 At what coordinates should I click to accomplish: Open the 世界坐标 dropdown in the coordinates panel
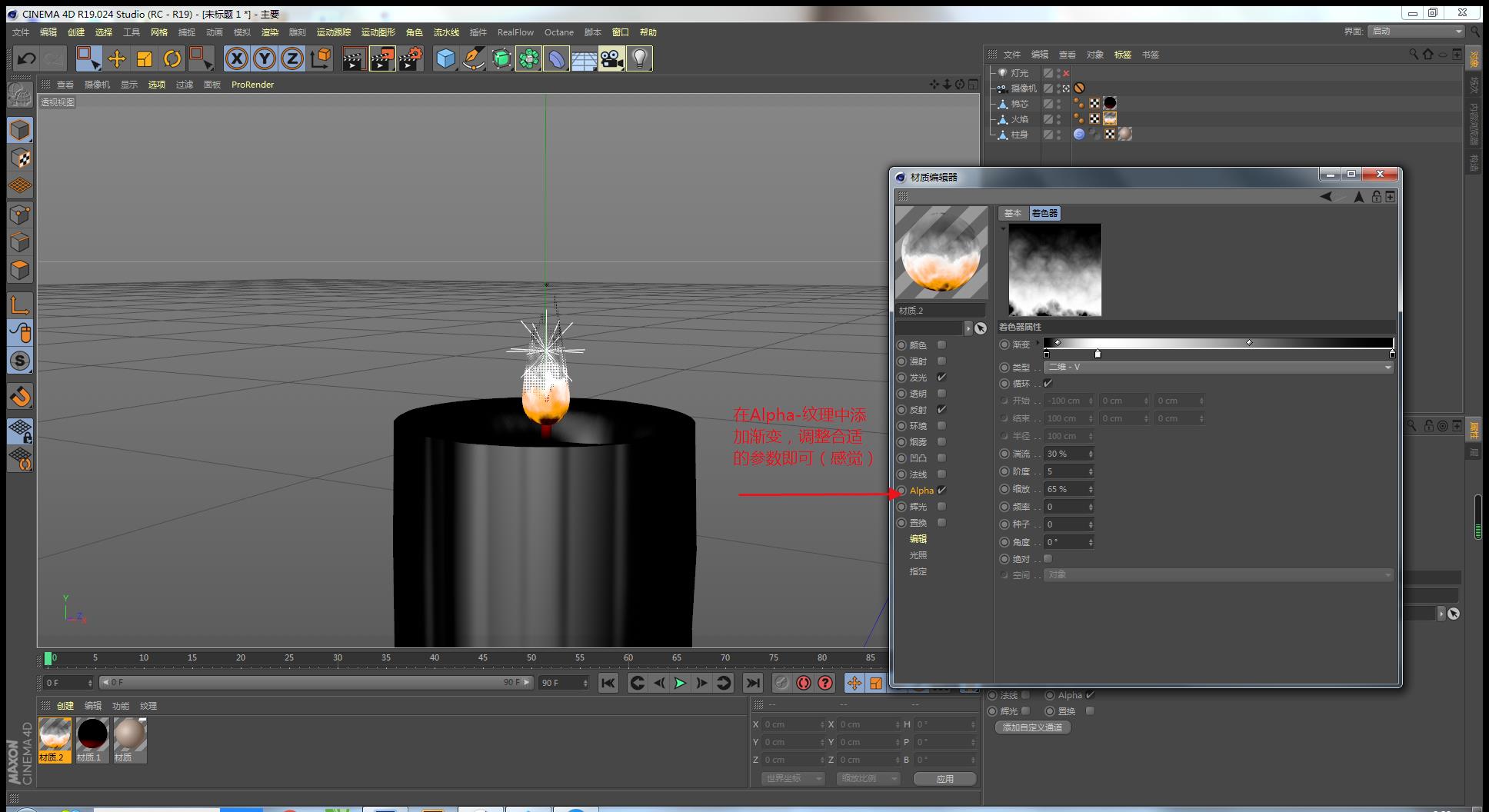tap(793, 778)
